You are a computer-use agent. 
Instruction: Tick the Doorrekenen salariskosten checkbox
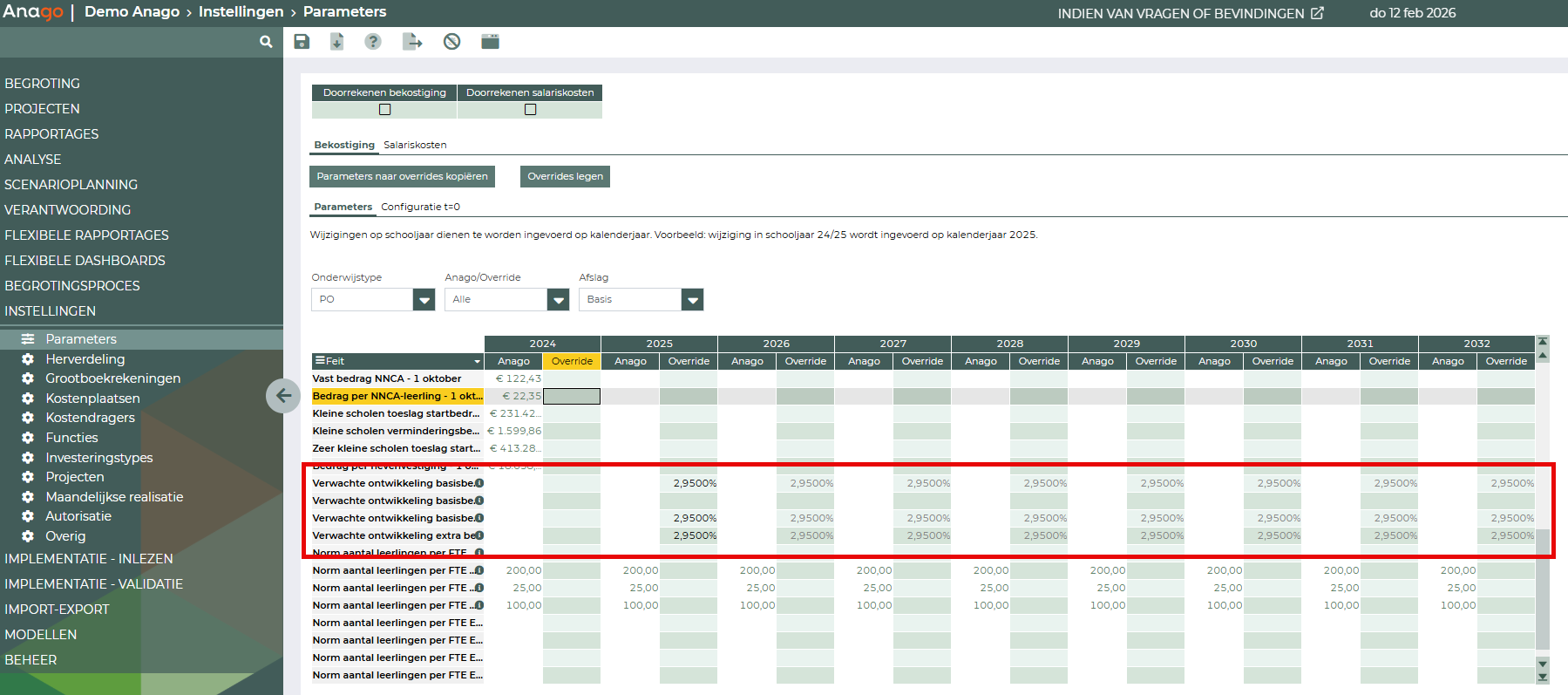[x=530, y=110]
